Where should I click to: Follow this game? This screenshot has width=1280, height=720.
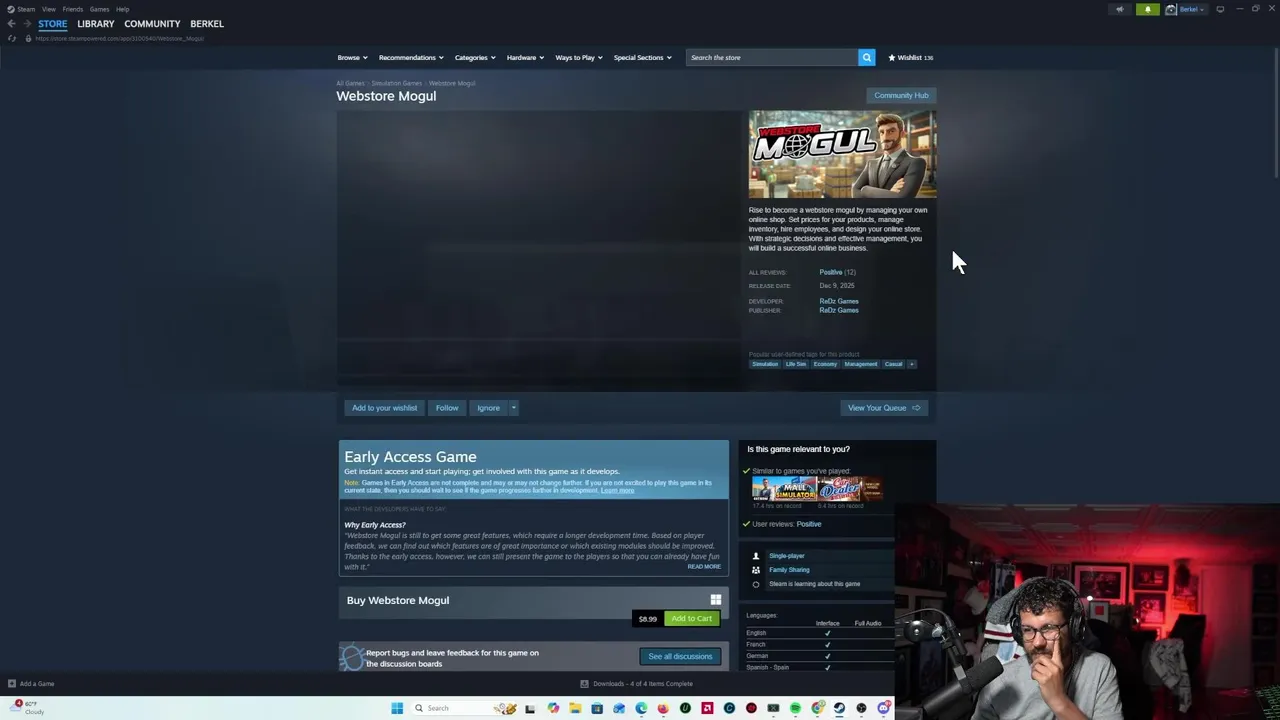point(447,408)
